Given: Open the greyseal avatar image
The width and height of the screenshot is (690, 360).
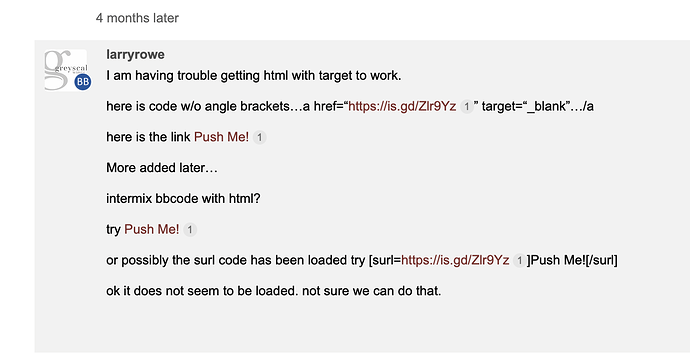Looking at the screenshot, I should tap(66, 70).
